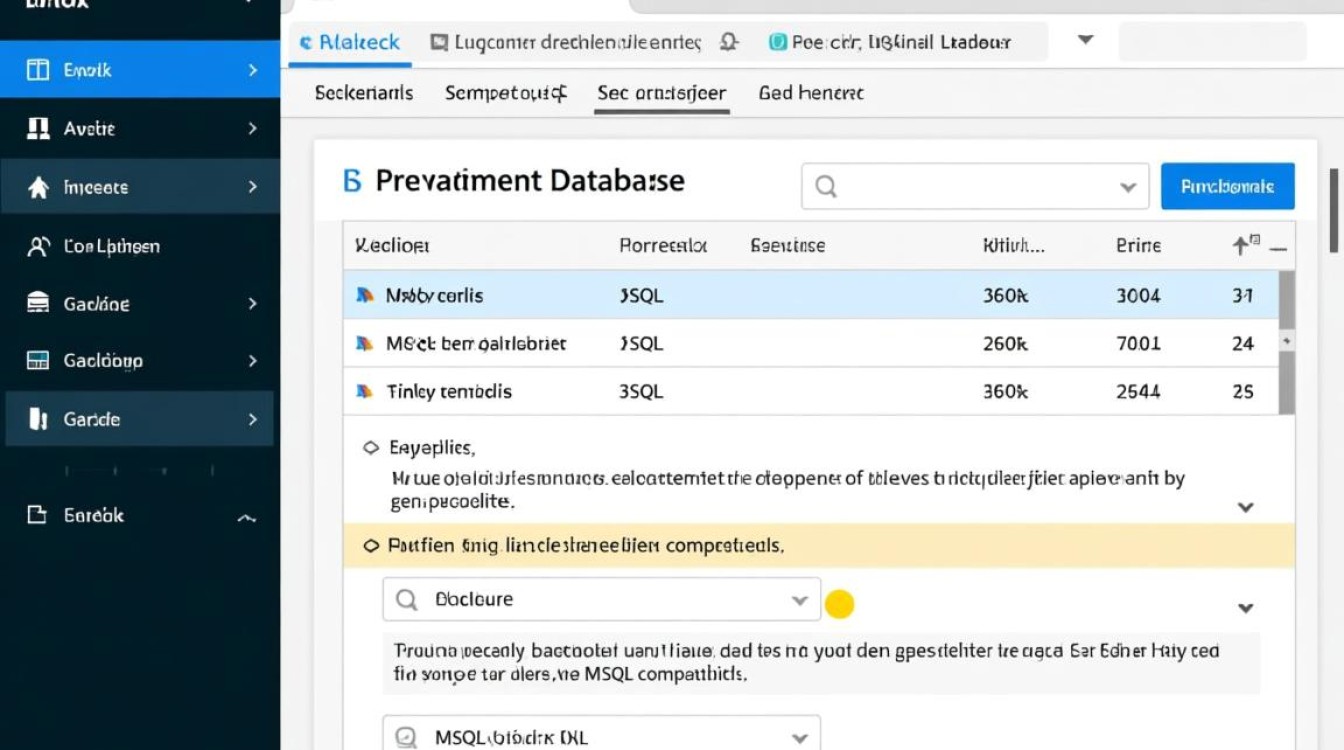This screenshot has width=1344, height=750.
Task: Expand the Emaik sidebar chevron
Action: tap(252, 70)
